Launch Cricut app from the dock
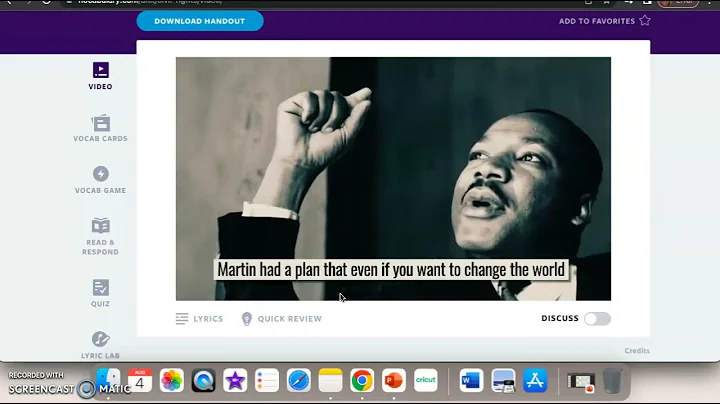The height and width of the screenshot is (404, 720). [x=426, y=381]
